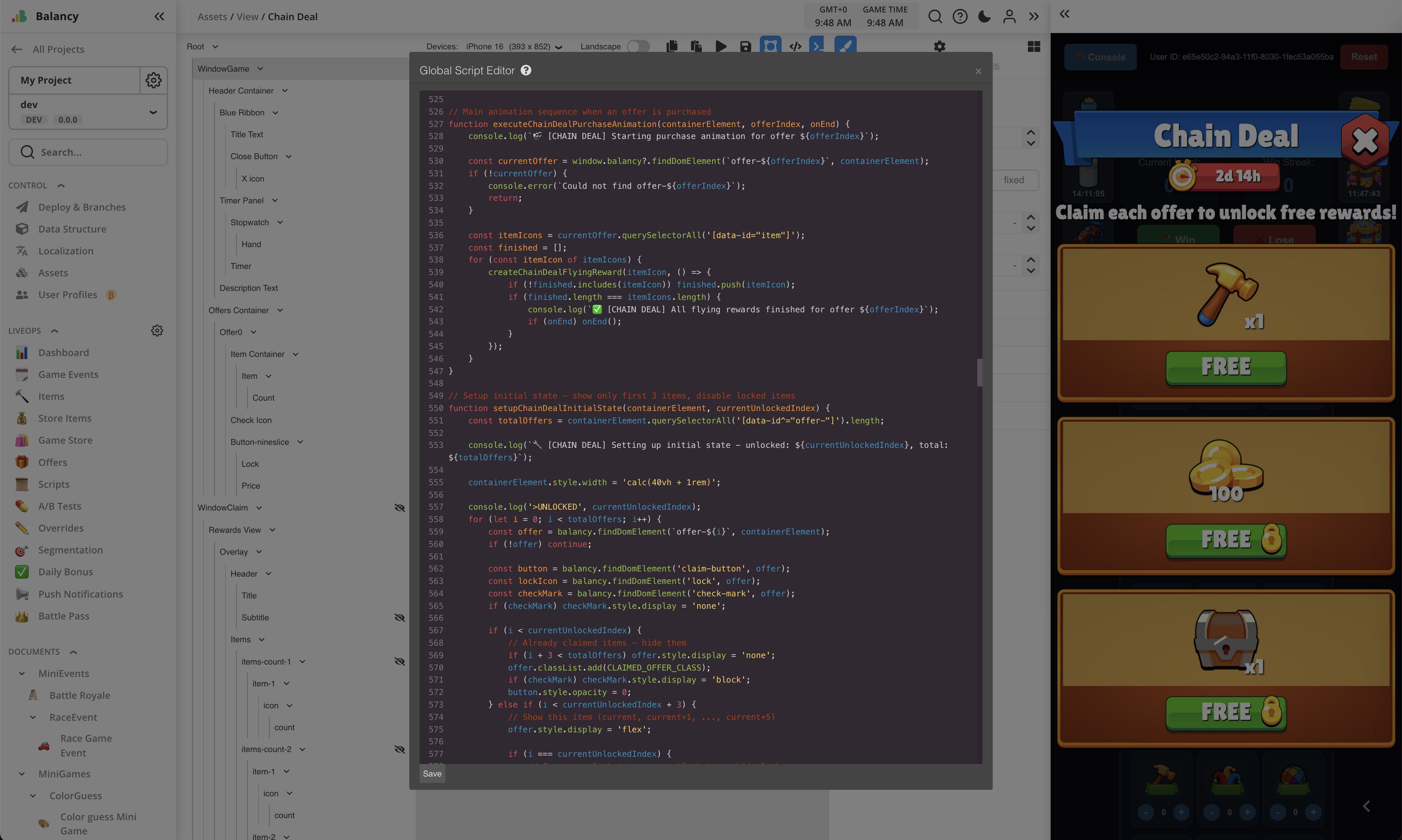Open the search magnifier in top bar
This screenshot has width=1402, height=840.
[x=935, y=16]
